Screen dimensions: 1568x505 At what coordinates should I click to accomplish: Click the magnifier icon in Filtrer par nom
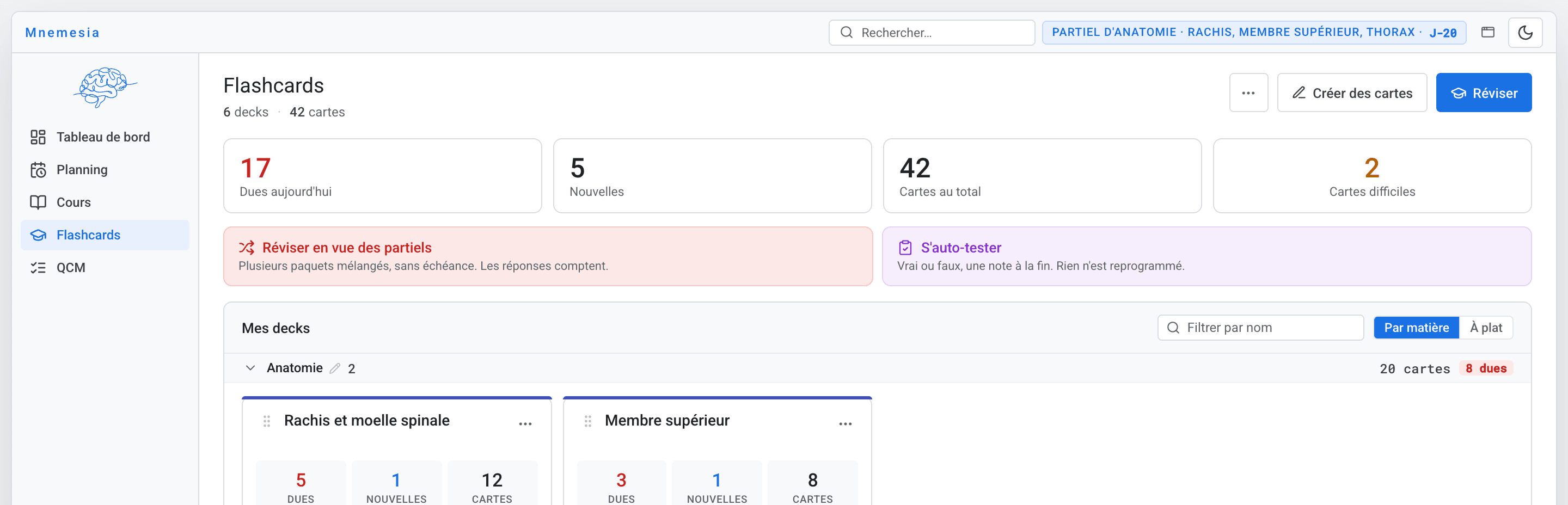click(x=1173, y=328)
